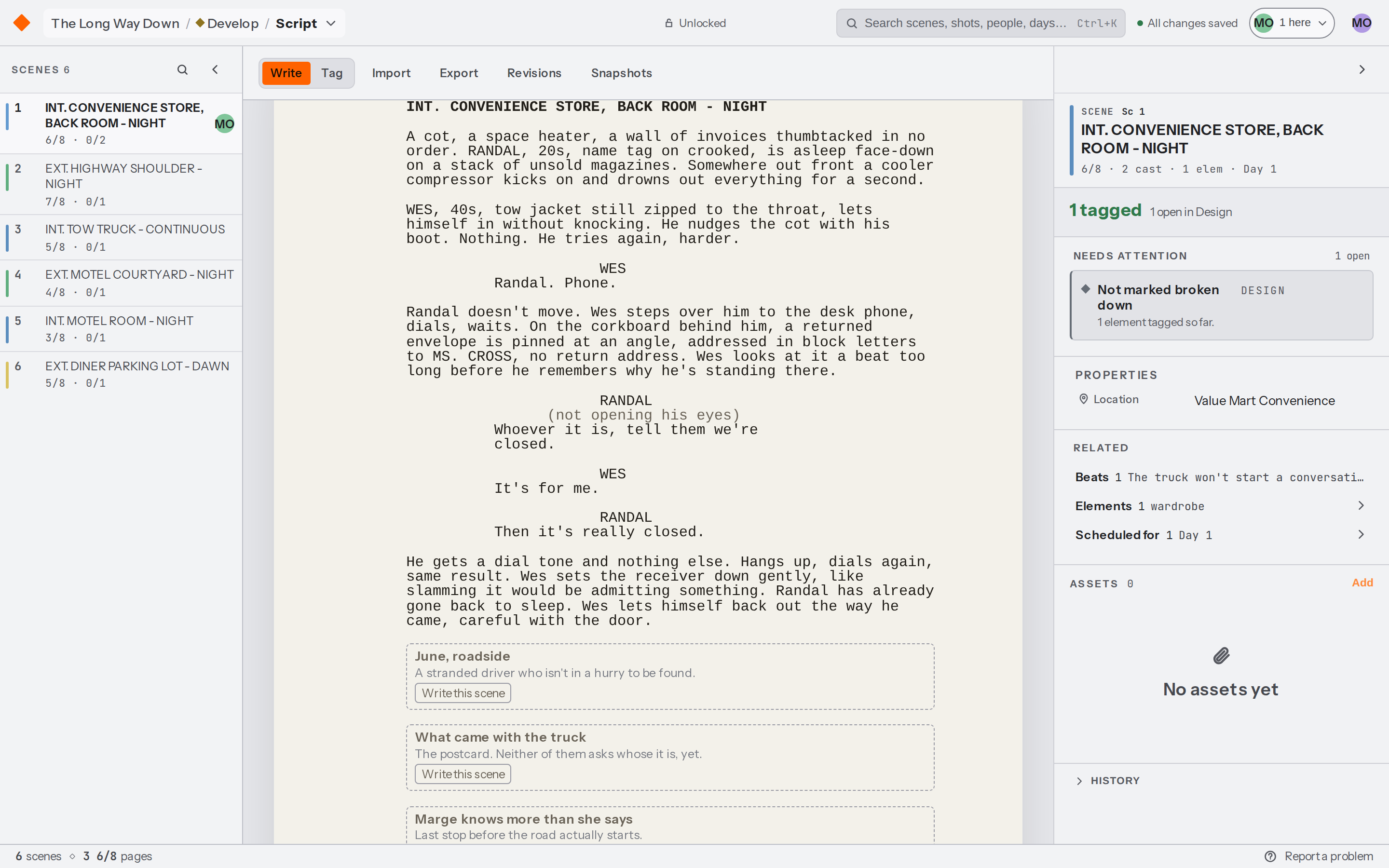
Task: Collapse the right details panel chevron
Action: (x=1362, y=69)
